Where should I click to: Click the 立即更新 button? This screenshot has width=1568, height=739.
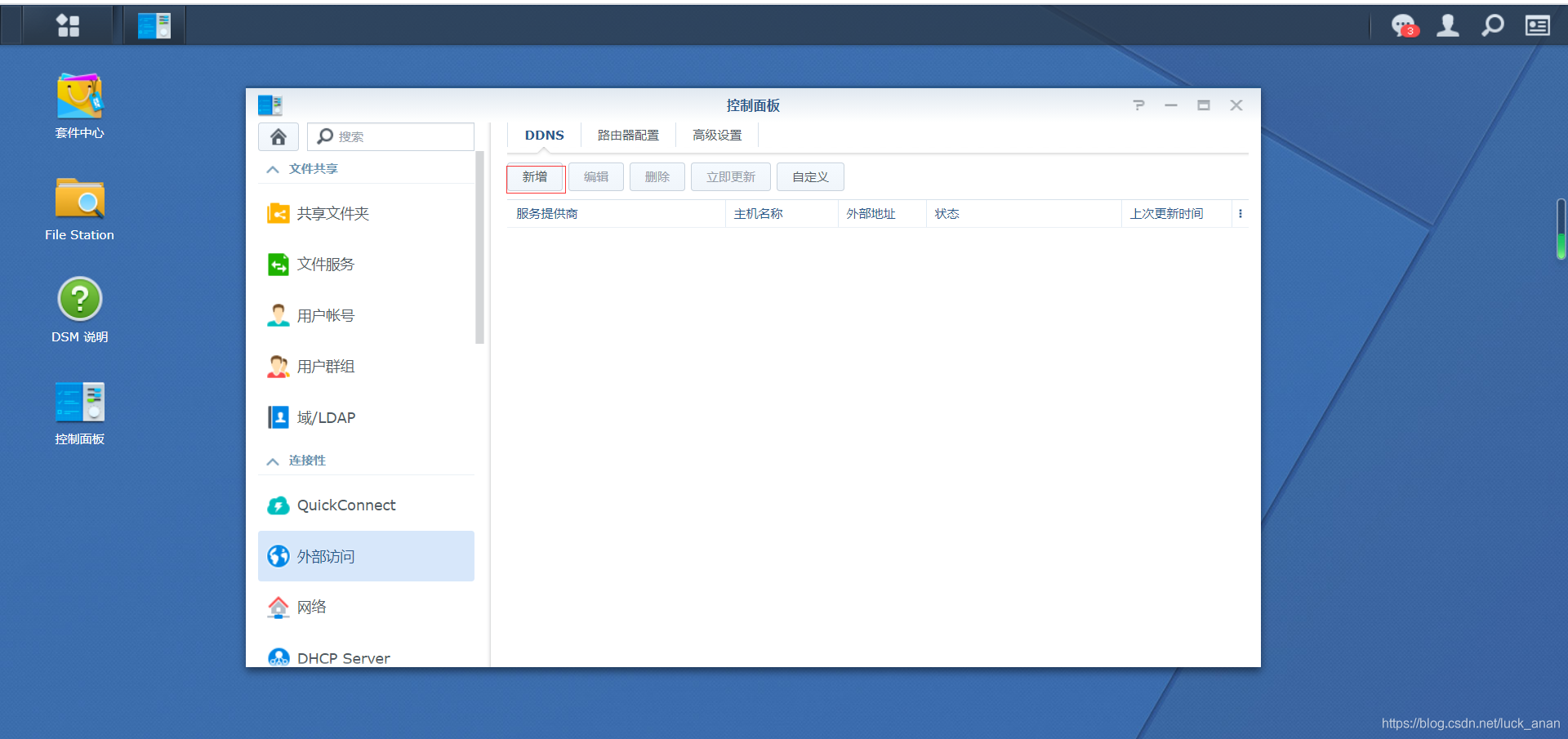731,177
